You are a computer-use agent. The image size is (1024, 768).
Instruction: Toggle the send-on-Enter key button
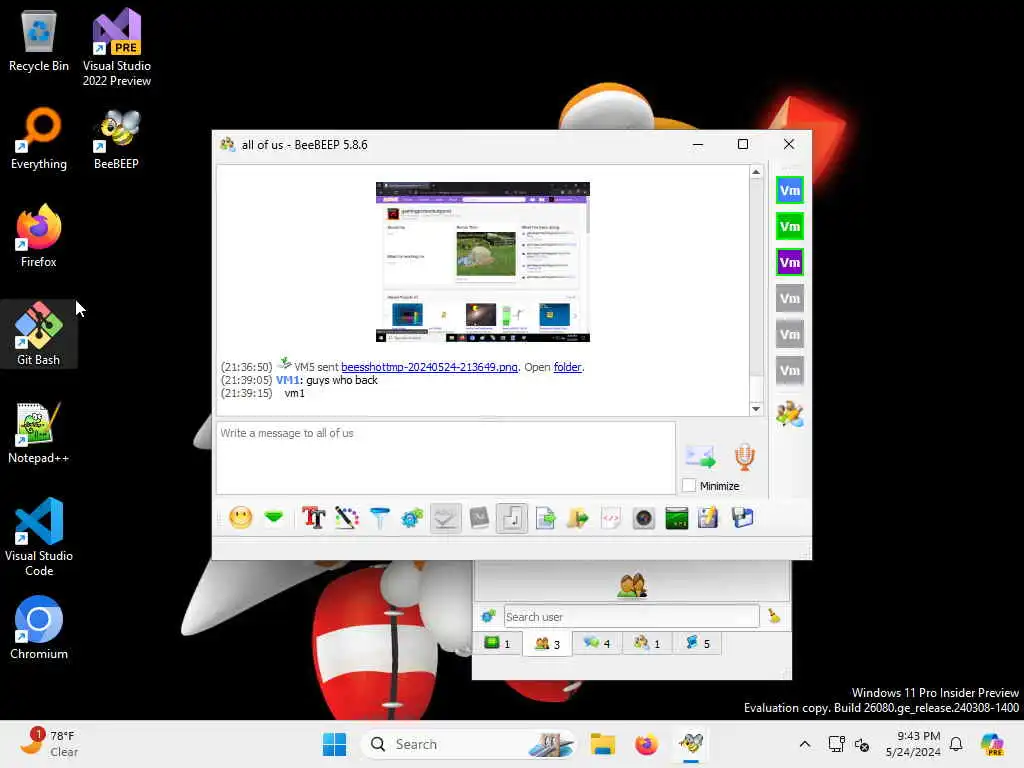(512, 519)
